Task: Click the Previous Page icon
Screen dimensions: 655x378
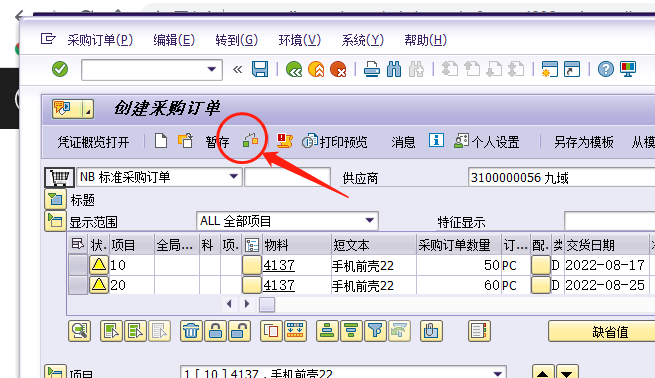Action: (x=472, y=69)
